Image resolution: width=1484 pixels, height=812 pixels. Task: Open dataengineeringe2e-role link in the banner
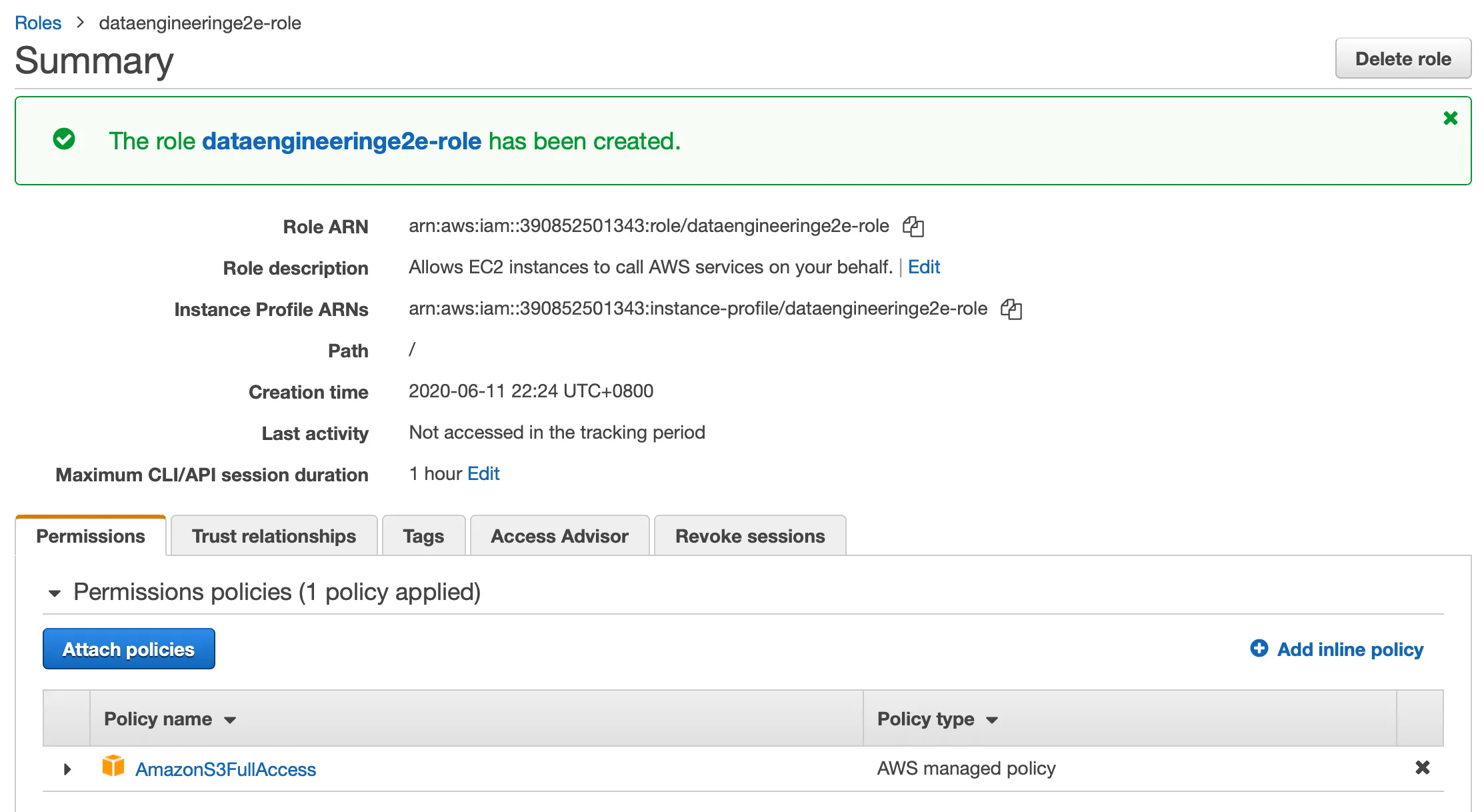click(x=341, y=141)
